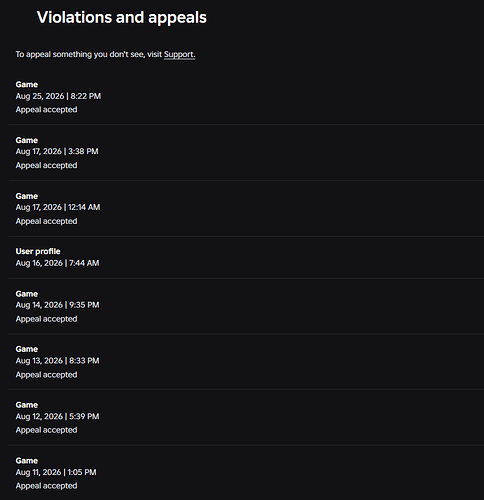Click the Aug 11, 2026 1:05 PM timestamp
This screenshot has width=484, height=500.
(56, 472)
